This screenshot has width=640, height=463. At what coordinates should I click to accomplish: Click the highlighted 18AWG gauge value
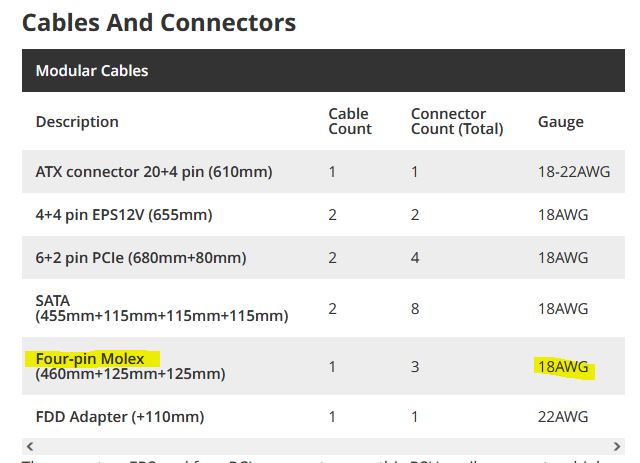tap(563, 367)
